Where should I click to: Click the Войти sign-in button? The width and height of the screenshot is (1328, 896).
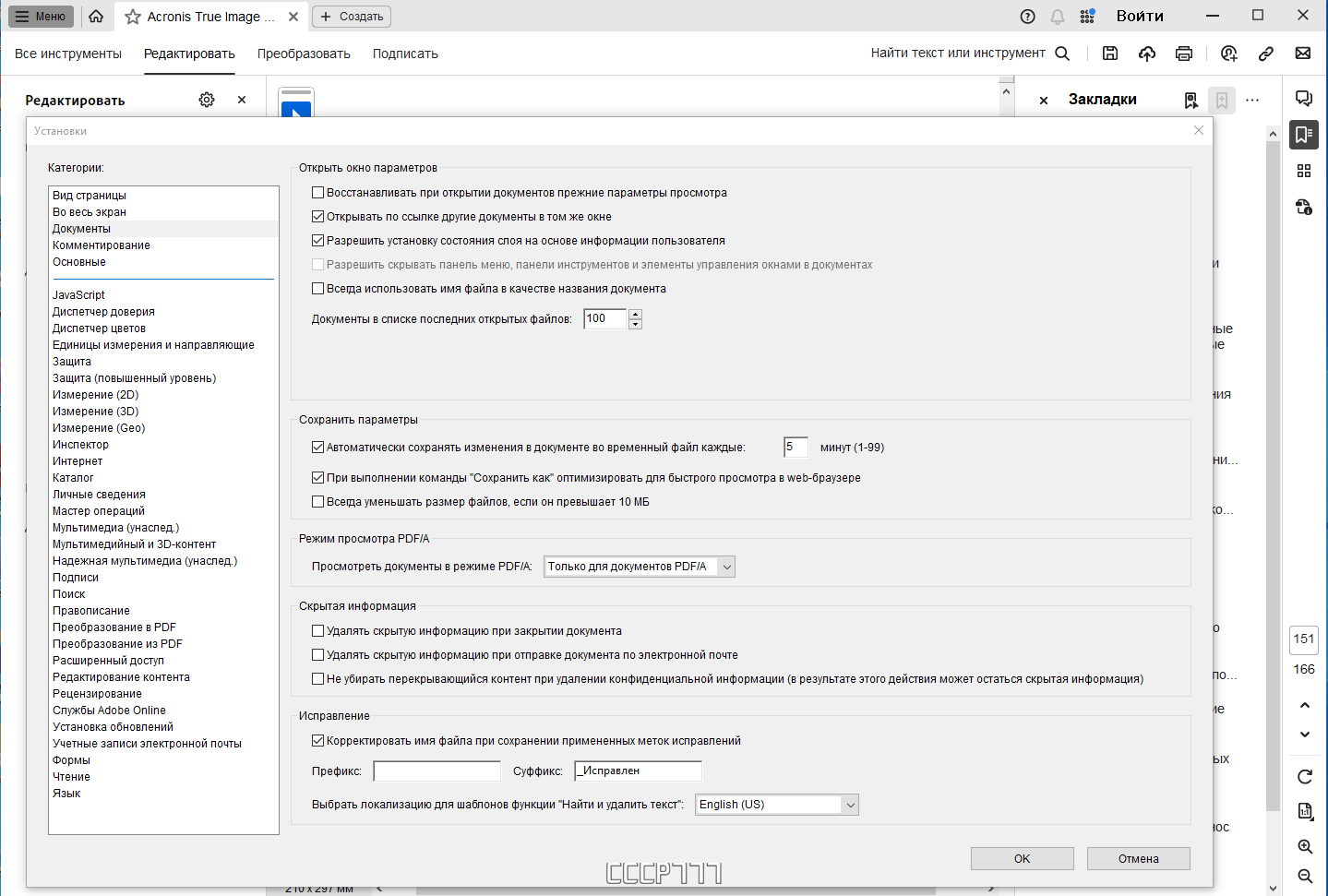(x=1140, y=16)
